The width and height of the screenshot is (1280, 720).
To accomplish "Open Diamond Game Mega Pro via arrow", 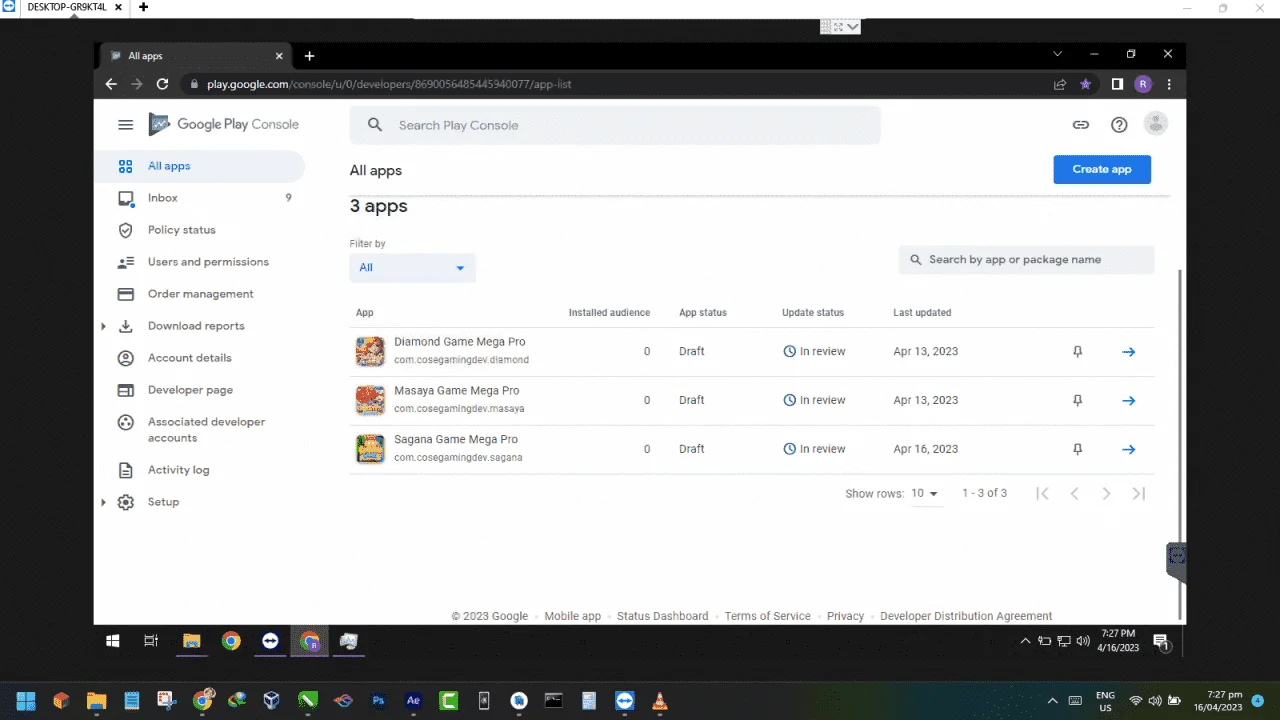I will click(x=1129, y=352).
